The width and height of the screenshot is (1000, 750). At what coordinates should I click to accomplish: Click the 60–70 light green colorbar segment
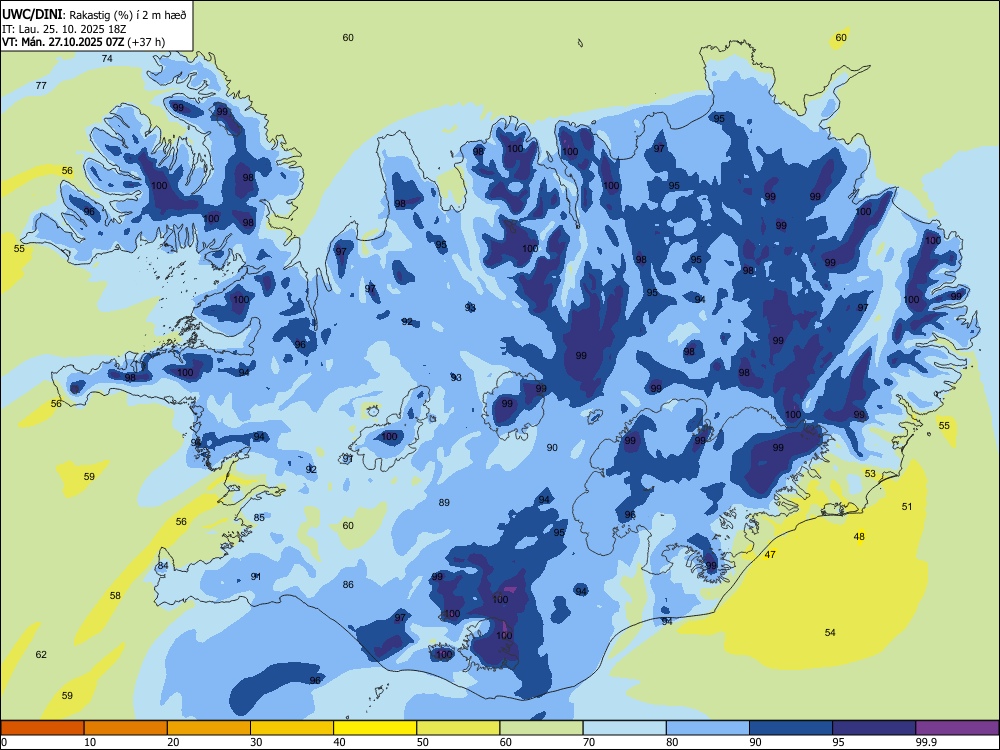[x=541, y=728]
